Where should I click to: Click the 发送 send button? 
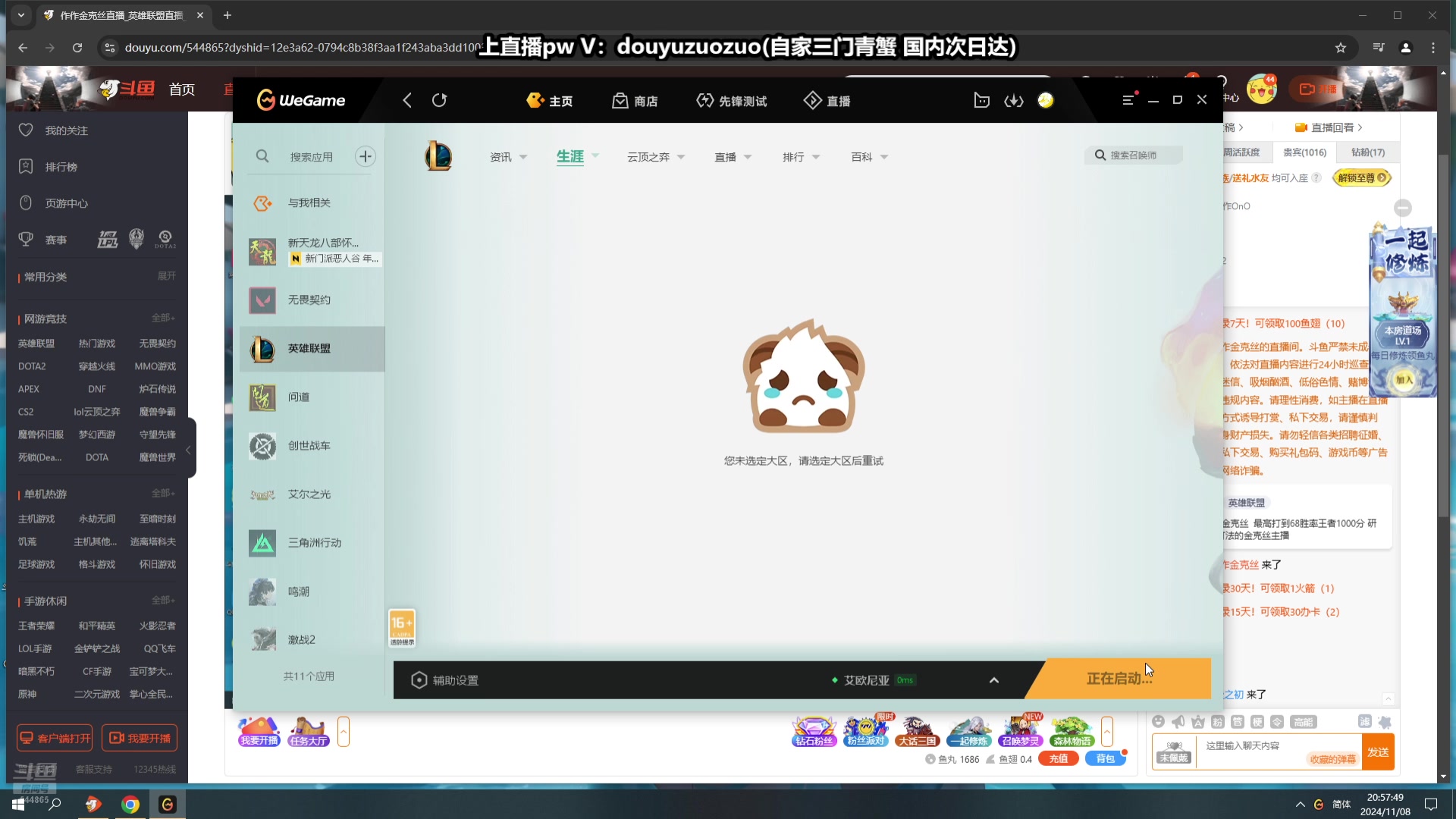pyautogui.click(x=1378, y=752)
